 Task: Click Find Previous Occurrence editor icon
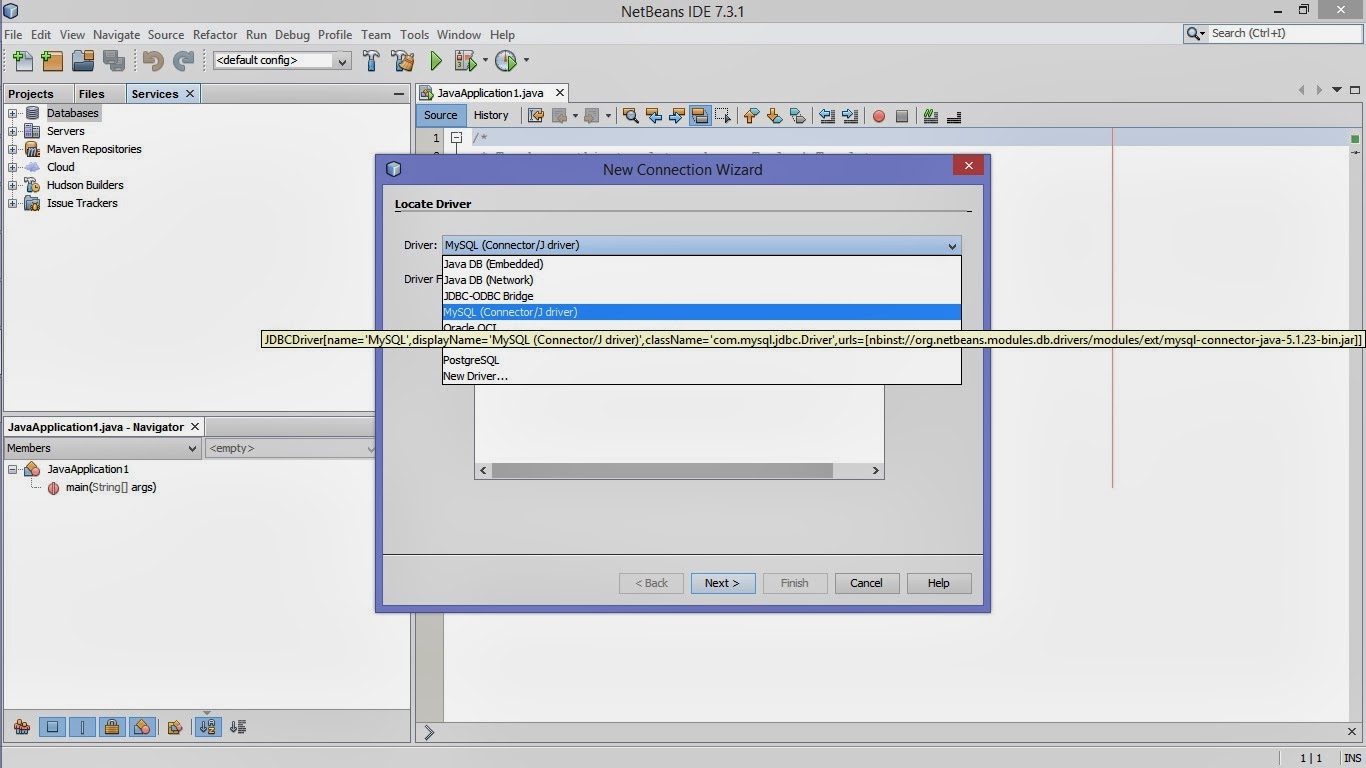coord(654,116)
